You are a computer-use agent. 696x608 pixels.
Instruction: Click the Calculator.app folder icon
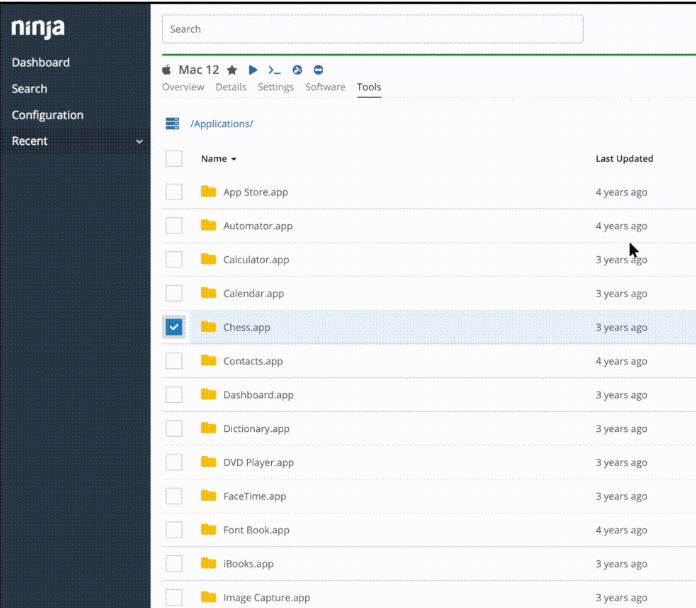[208, 259]
